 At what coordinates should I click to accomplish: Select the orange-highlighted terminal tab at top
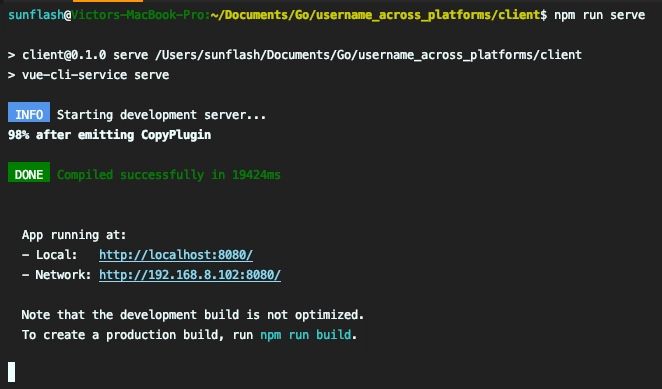pyautogui.click(x=108, y=1)
